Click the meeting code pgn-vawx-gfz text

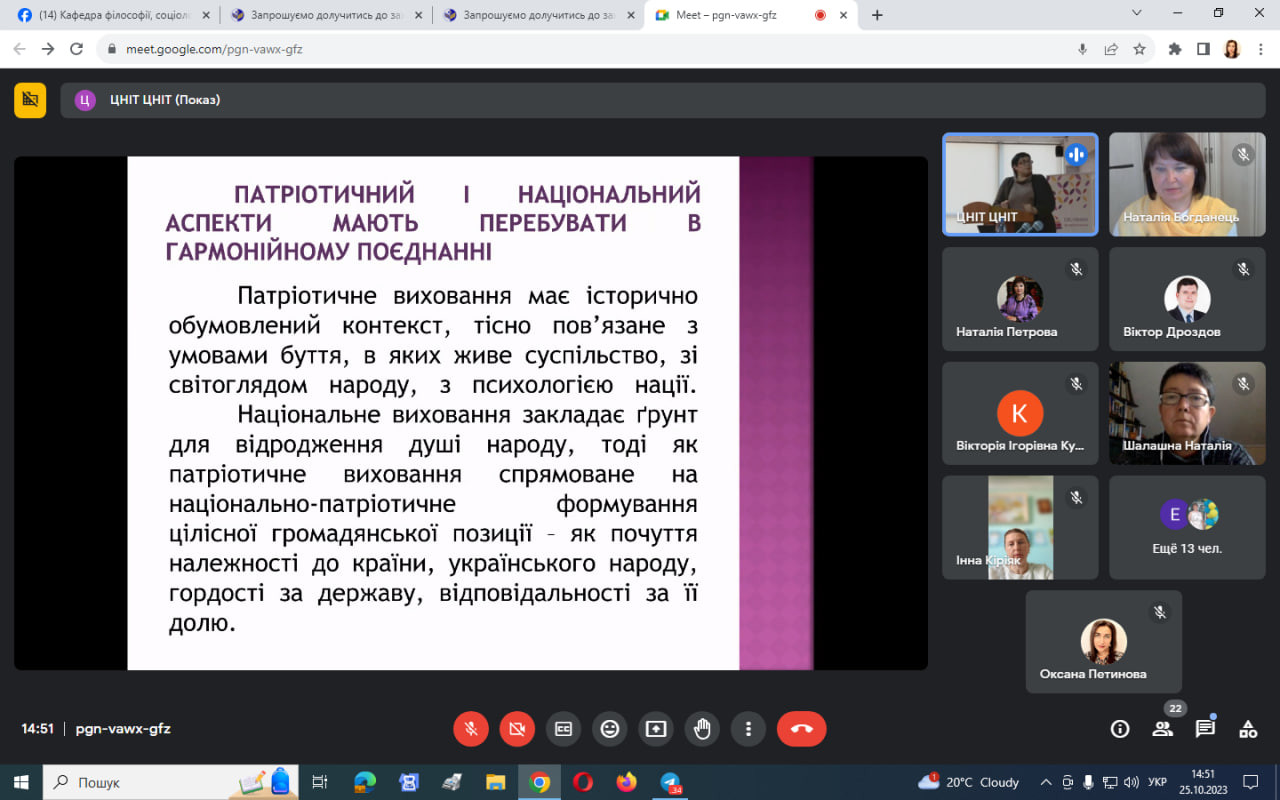click(123, 729)
